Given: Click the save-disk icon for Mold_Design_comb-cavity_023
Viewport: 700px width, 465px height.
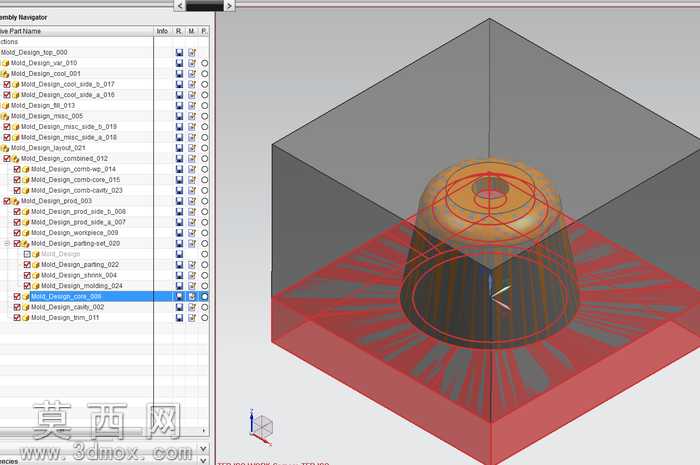Looking at the screenshot, I should 179,191.
